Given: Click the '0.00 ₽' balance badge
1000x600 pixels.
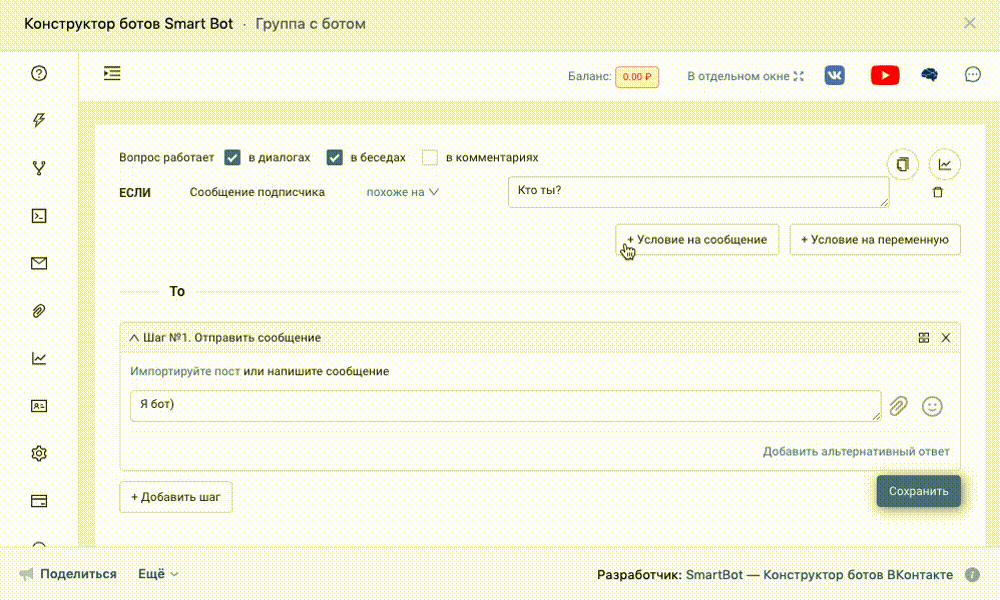Looking at the screenshot, I should [x=637, y=77].
